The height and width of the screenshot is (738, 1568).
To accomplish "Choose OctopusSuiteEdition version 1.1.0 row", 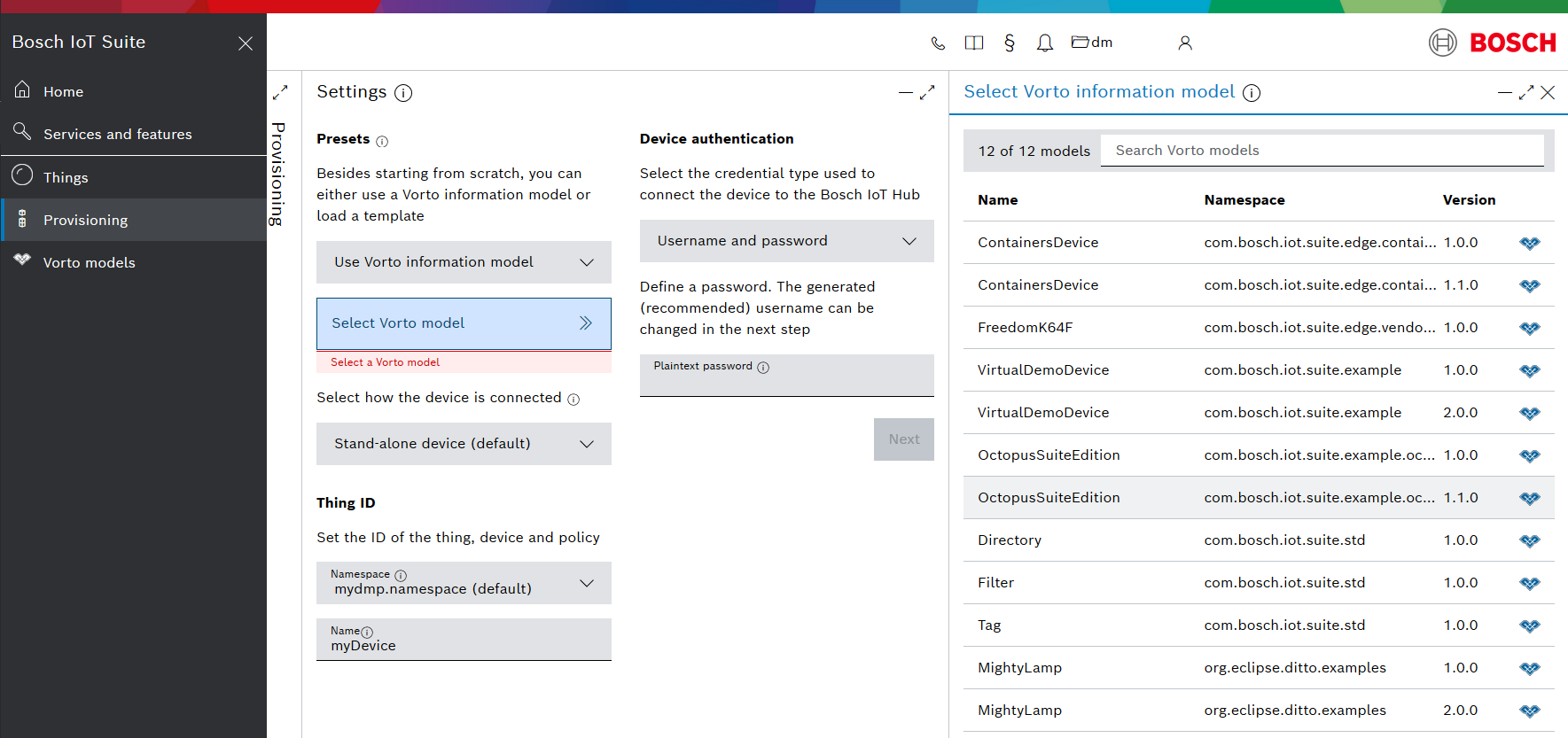I will point(1259,498).
